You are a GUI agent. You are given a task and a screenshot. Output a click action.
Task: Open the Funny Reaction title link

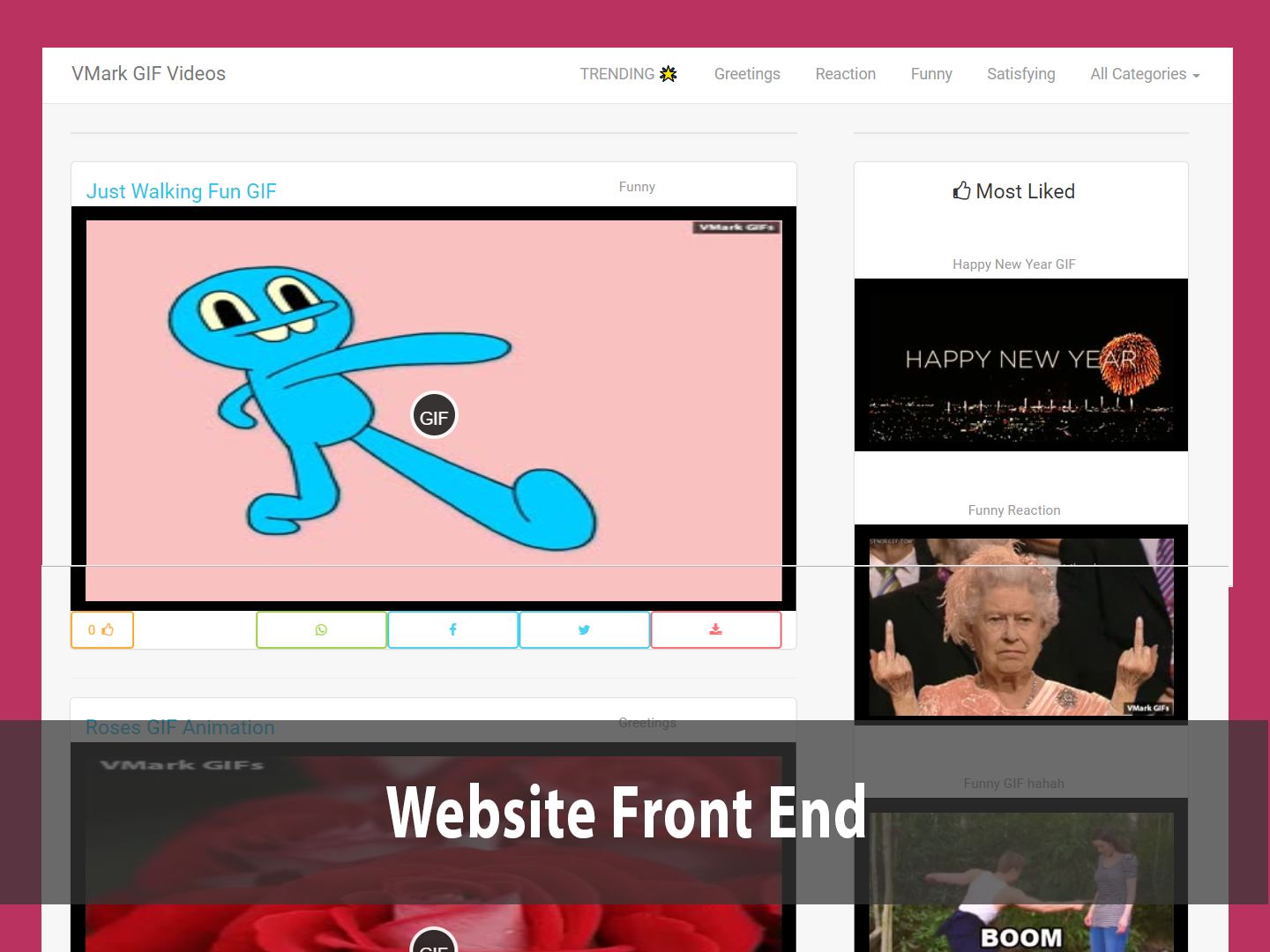click(x=1014, y=510)
